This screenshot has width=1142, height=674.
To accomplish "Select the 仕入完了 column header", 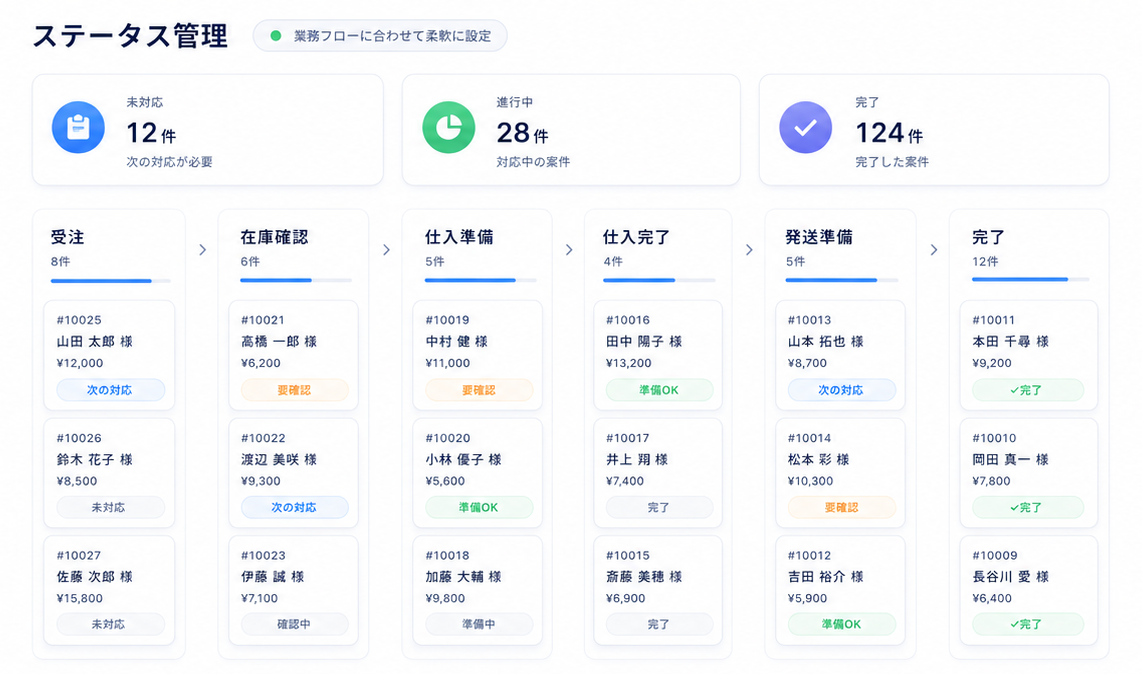I will pyautogui.click(x=637, y=237).
